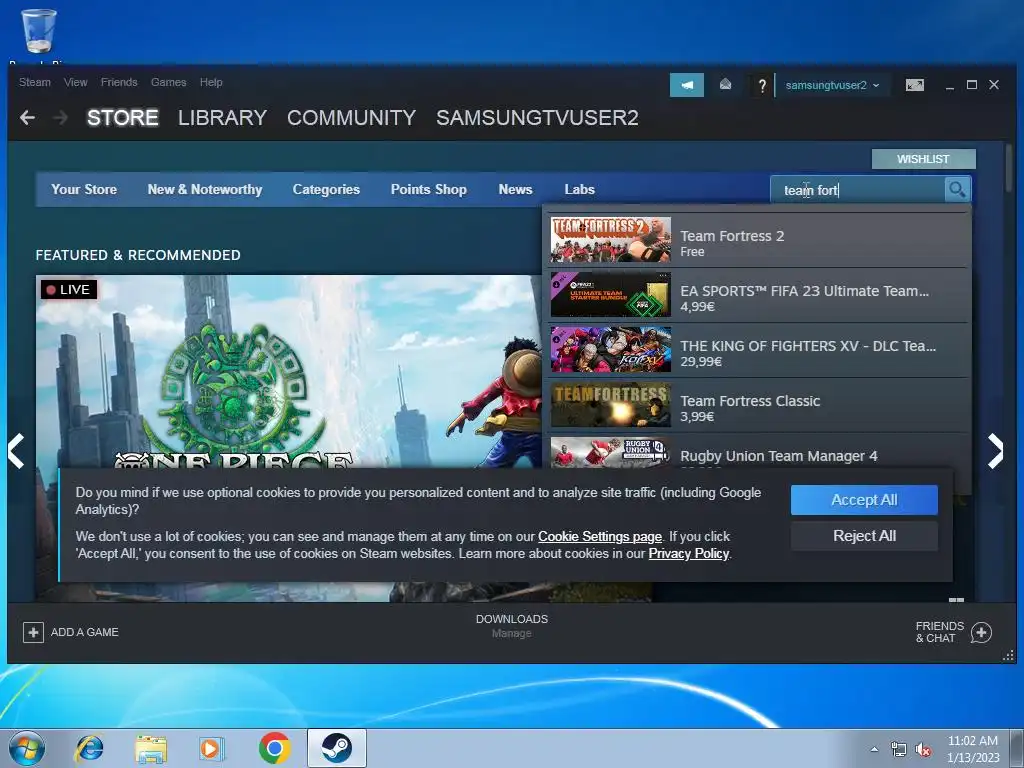Open the Categories tab
This screenshot has width=1024, height=768.
(x=327, y=189)
